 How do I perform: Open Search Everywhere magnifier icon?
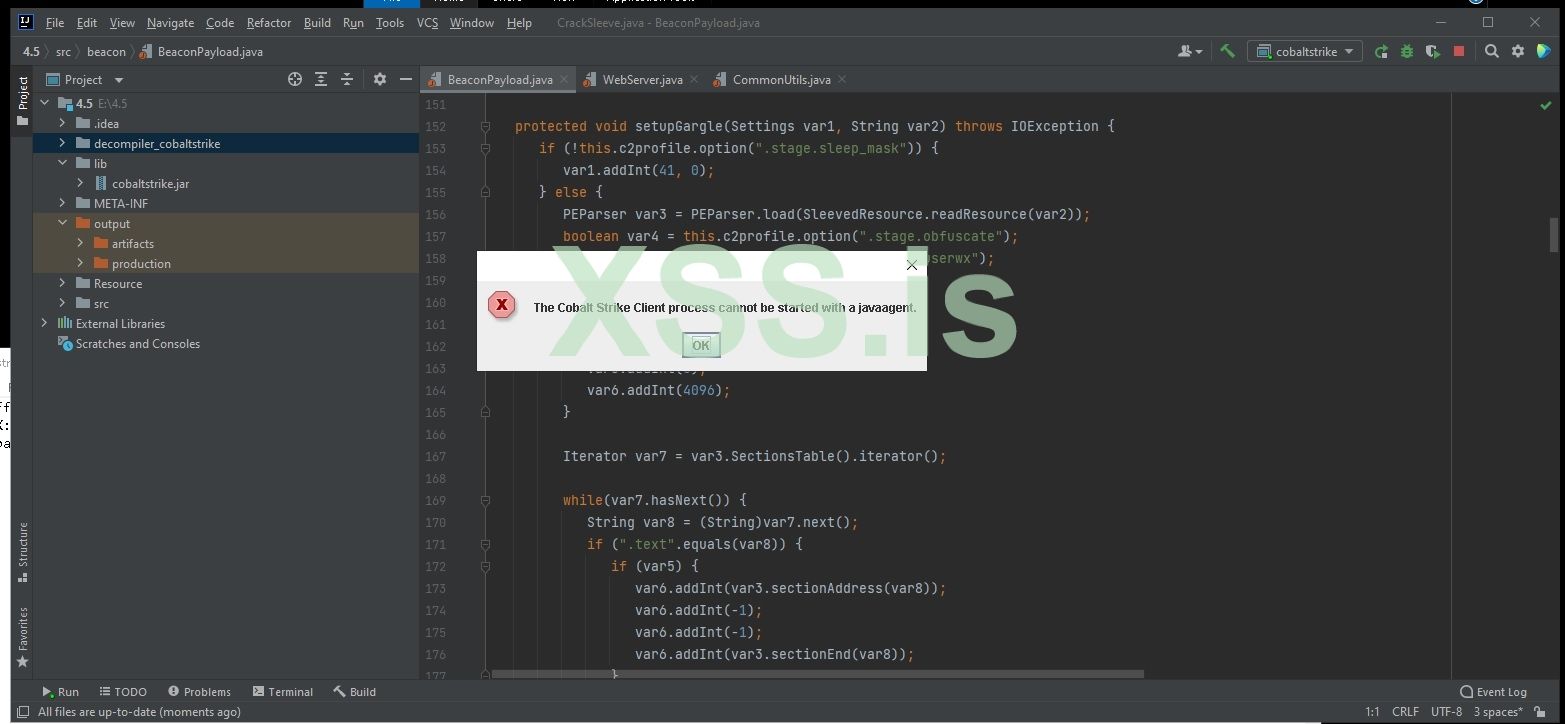click(1491, 51)
